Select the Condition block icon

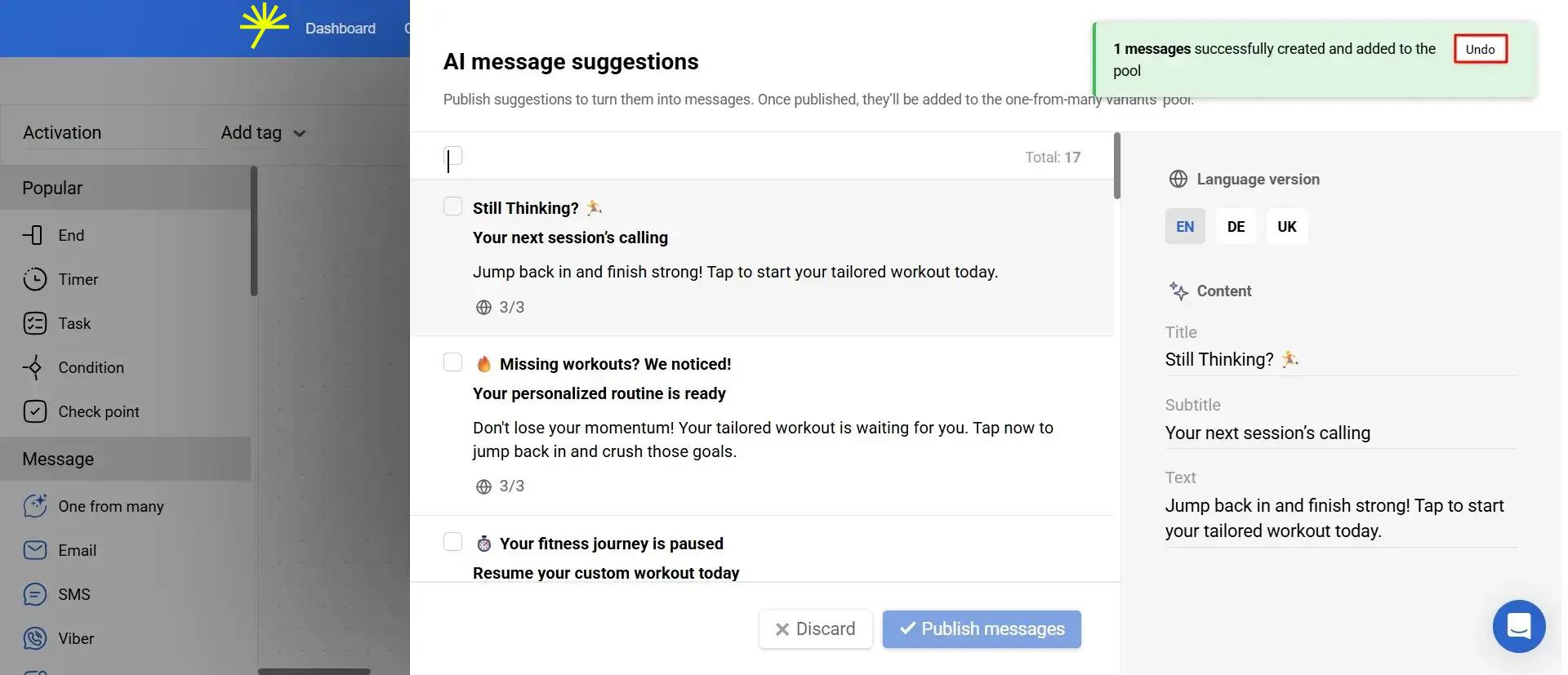(35, 367)
